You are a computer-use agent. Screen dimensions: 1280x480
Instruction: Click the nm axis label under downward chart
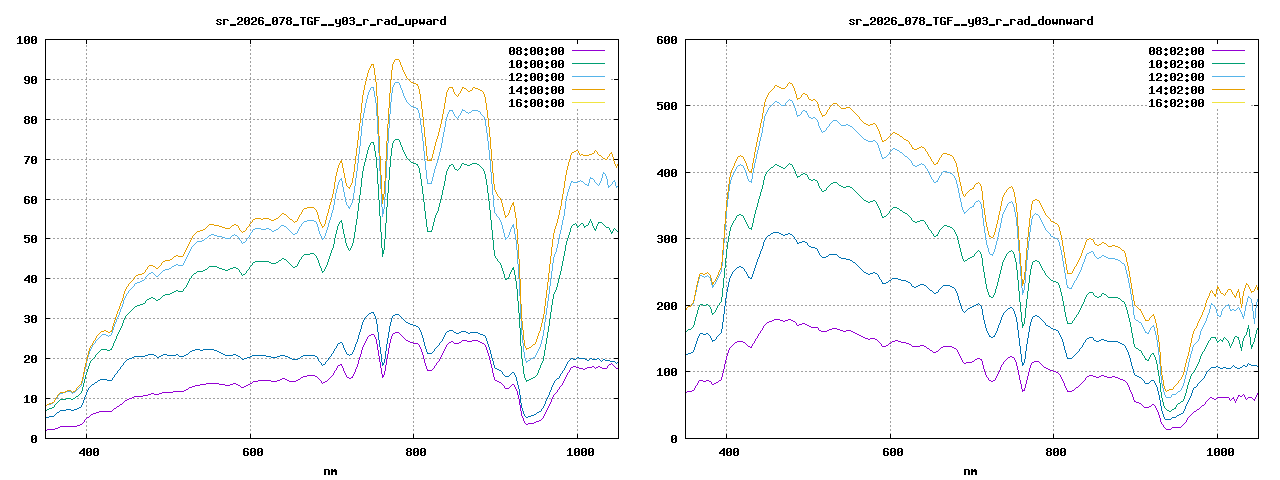pos(971,470)
